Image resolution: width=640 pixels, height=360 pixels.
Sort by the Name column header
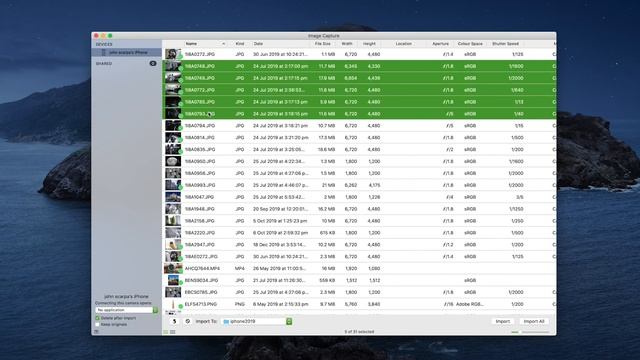coord(191,44)
